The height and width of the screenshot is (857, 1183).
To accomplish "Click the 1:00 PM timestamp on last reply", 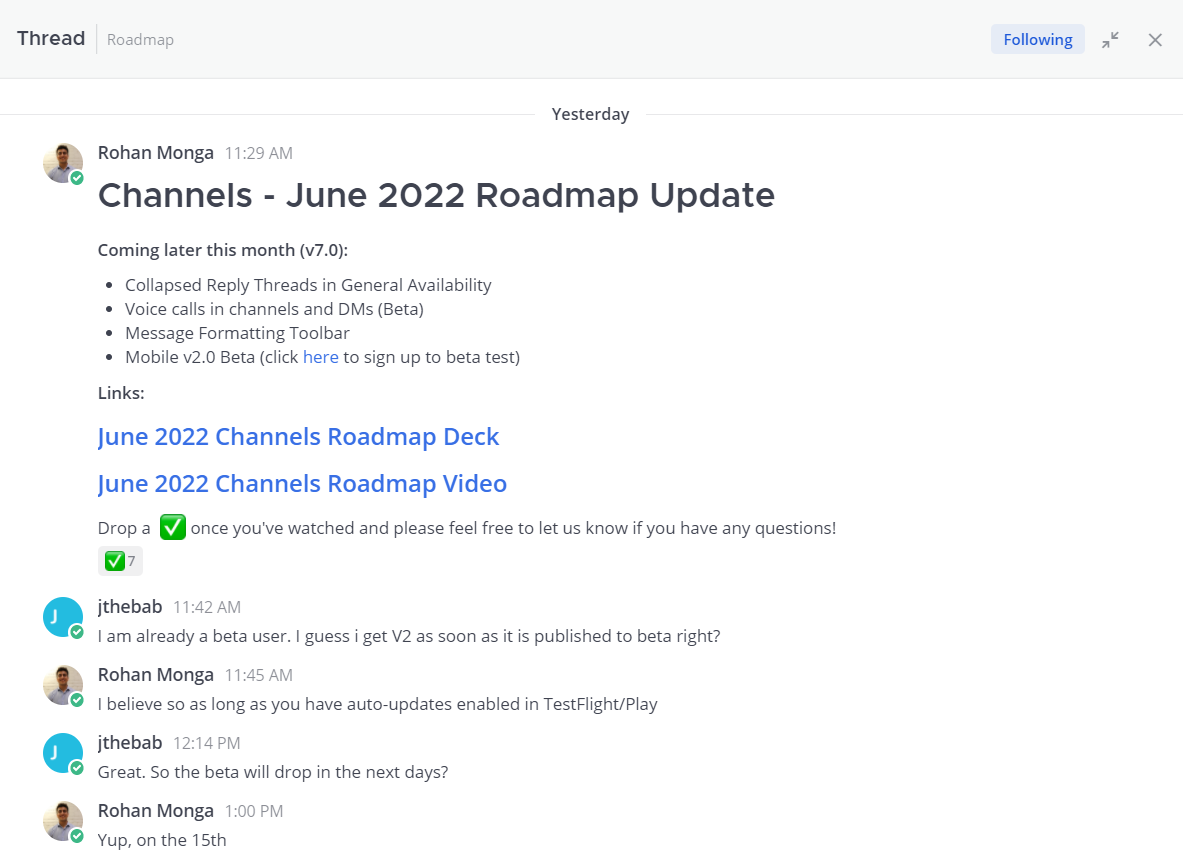I will click(253, 811).
